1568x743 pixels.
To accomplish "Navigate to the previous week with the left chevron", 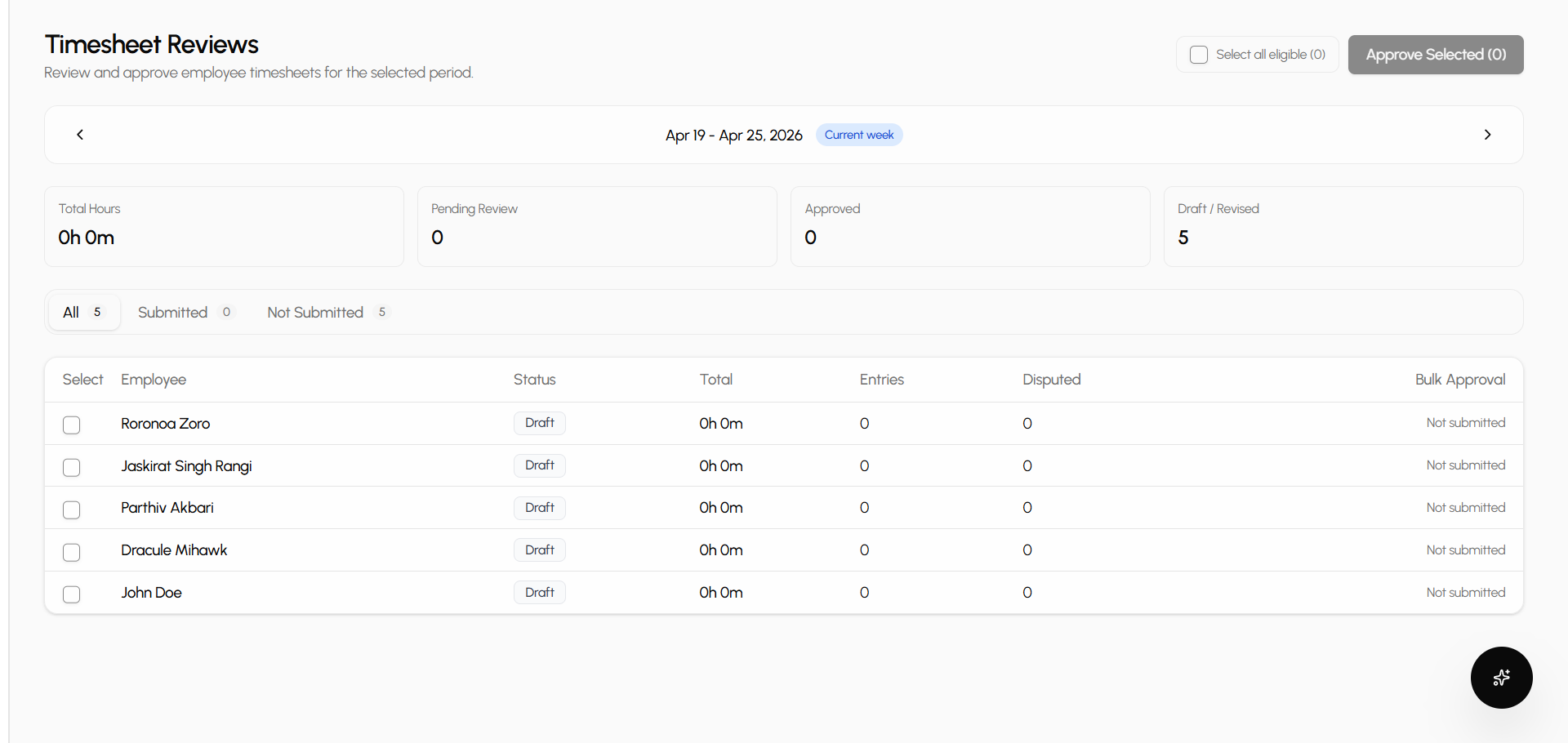I will click(79, 135).
